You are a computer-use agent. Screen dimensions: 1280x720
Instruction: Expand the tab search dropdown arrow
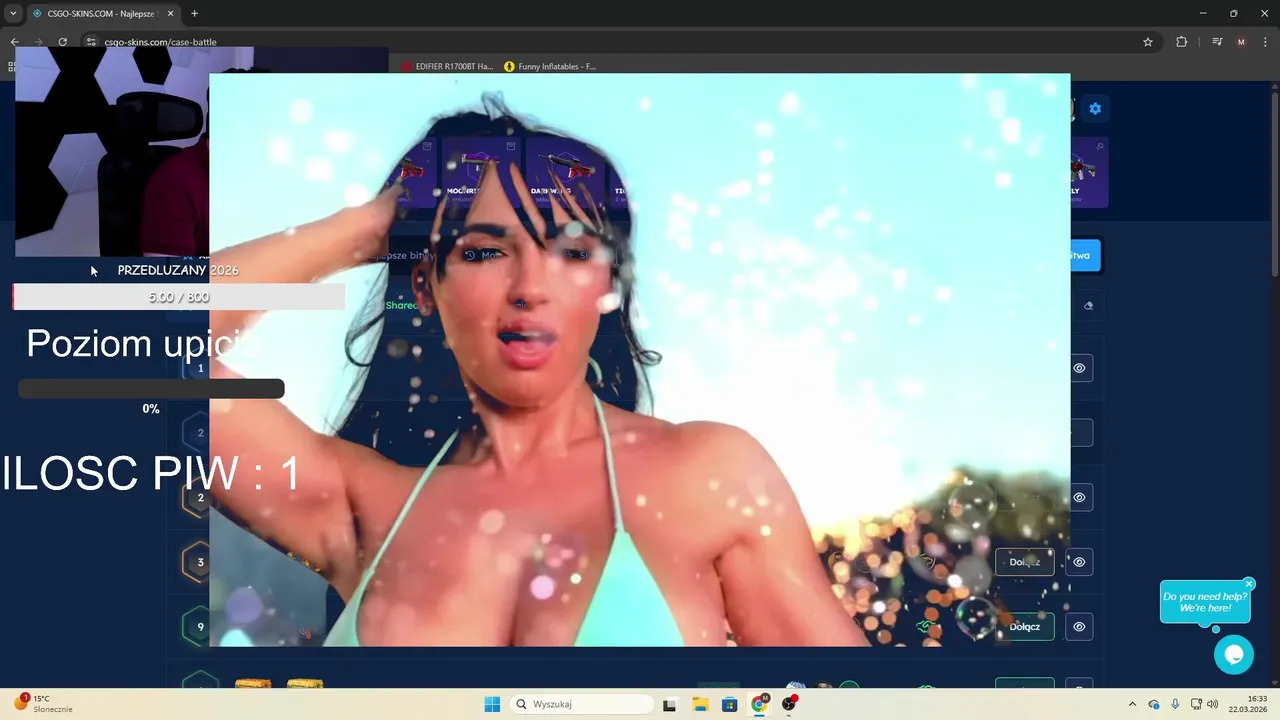[x=12, y=13]
